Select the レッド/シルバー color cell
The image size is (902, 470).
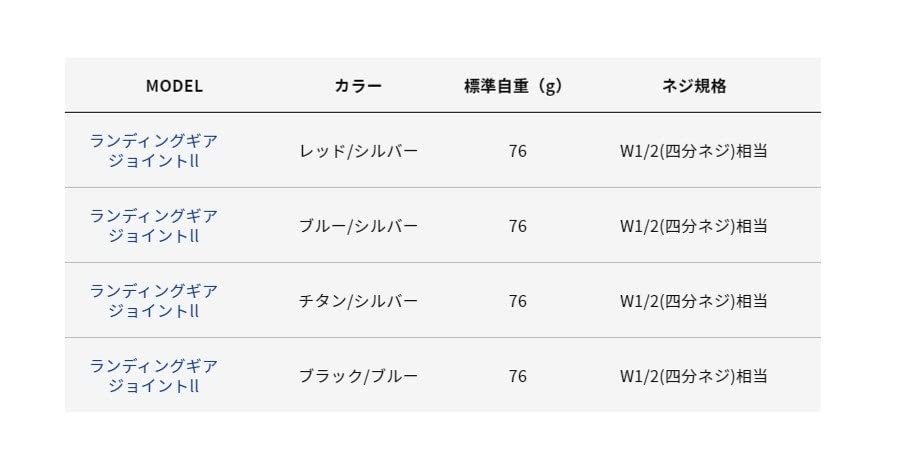(x=358, y=151)
